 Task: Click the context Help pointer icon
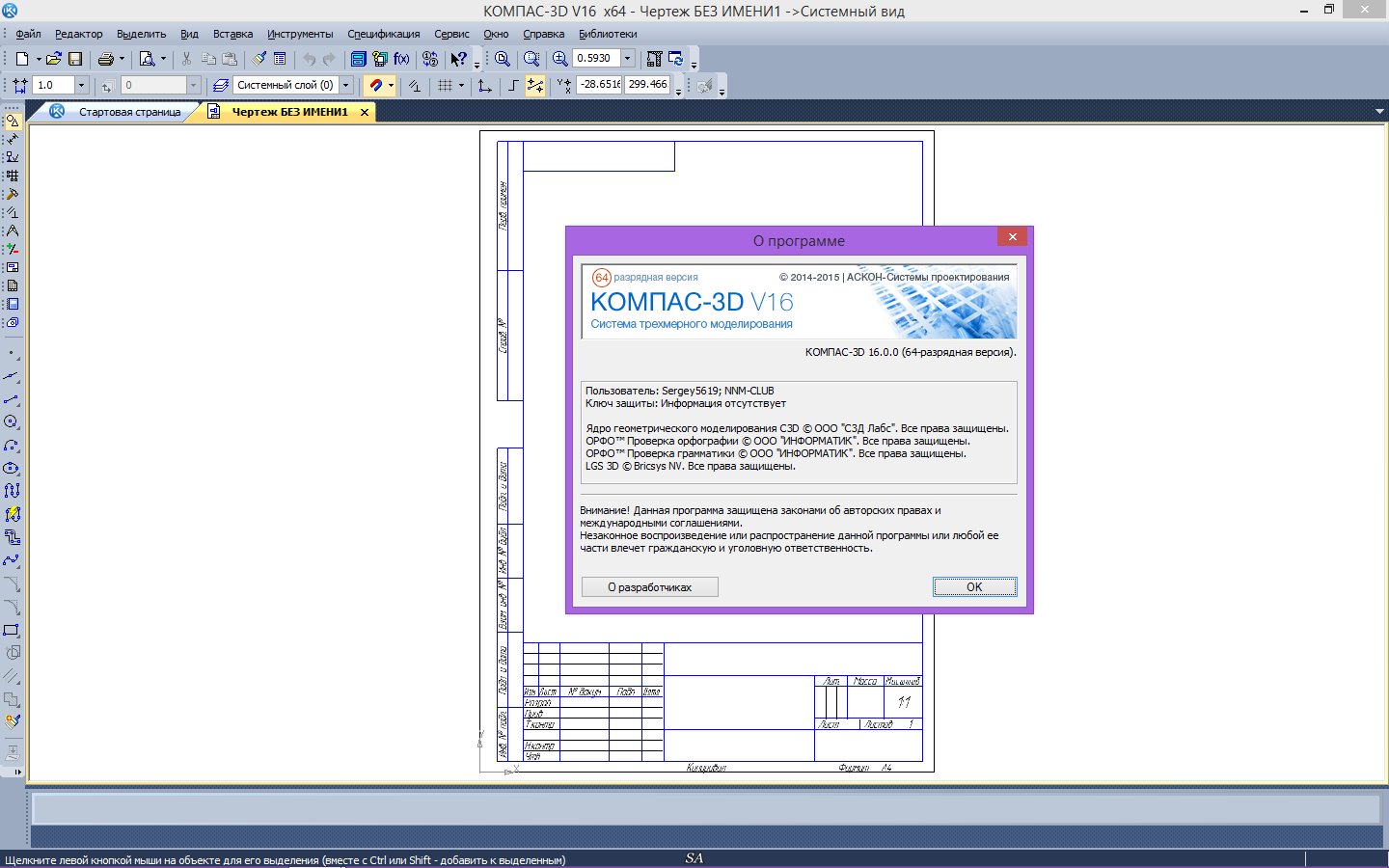pyautogui.click(x=458, y=59)
